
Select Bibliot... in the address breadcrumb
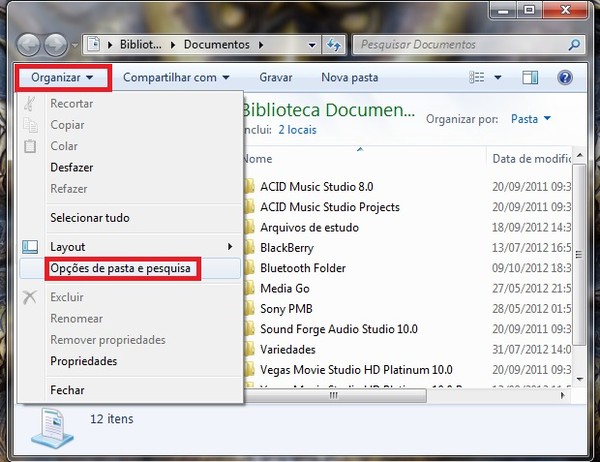coord(140,44)
